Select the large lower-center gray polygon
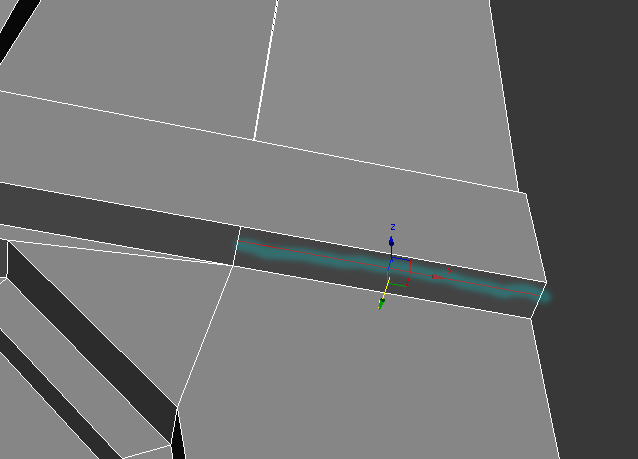The width and height of the screenshot is (638, 459). click(x=370, y=380)
